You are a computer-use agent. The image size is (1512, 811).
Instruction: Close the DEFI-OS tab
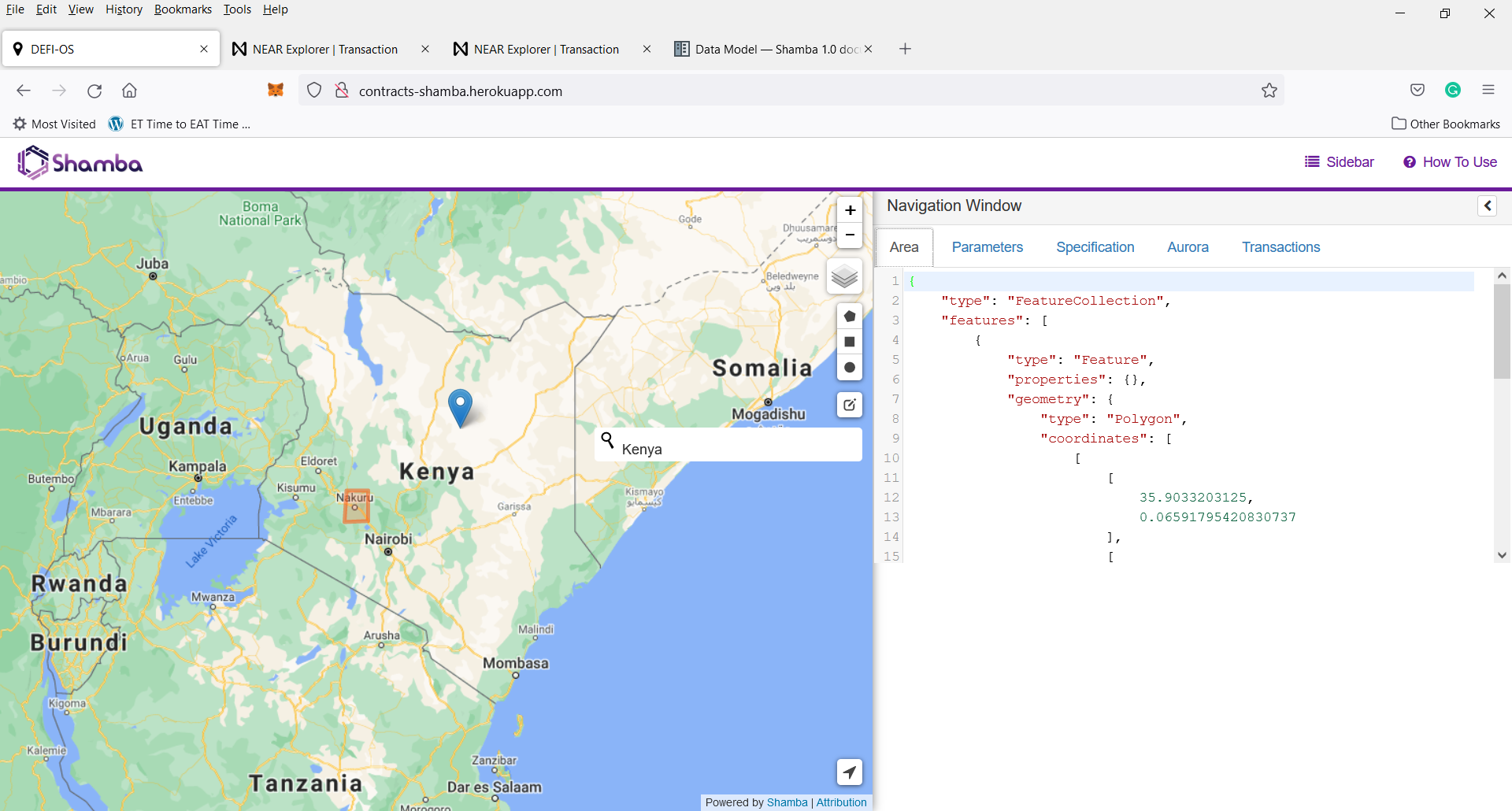point(204,49)
